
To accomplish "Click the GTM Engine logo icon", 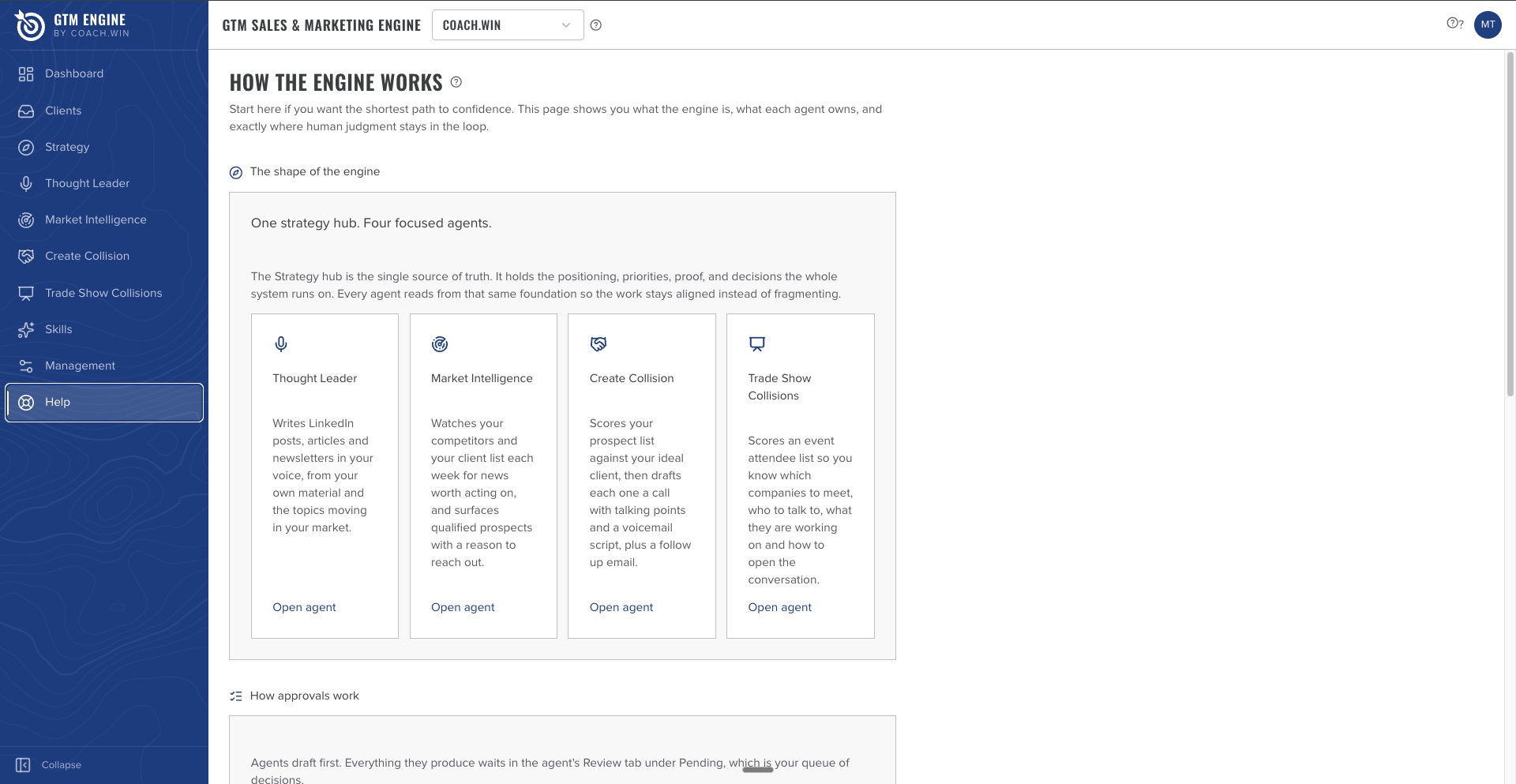I will 30,25.
